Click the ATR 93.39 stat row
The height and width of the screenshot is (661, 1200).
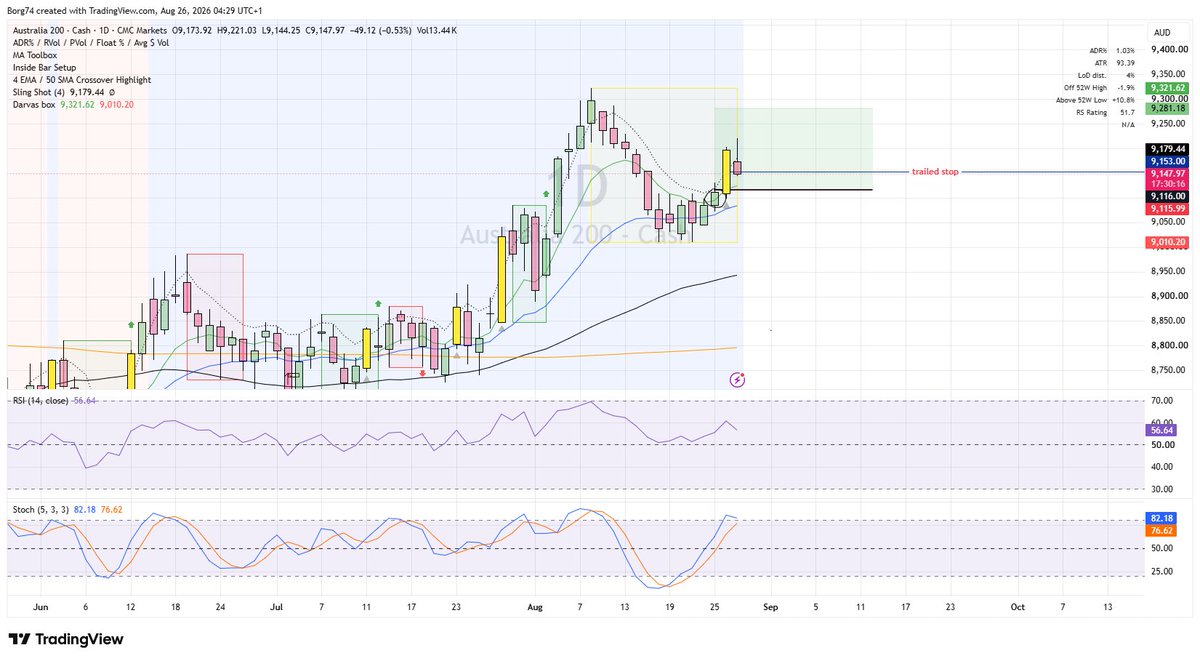pos(1113,62)
